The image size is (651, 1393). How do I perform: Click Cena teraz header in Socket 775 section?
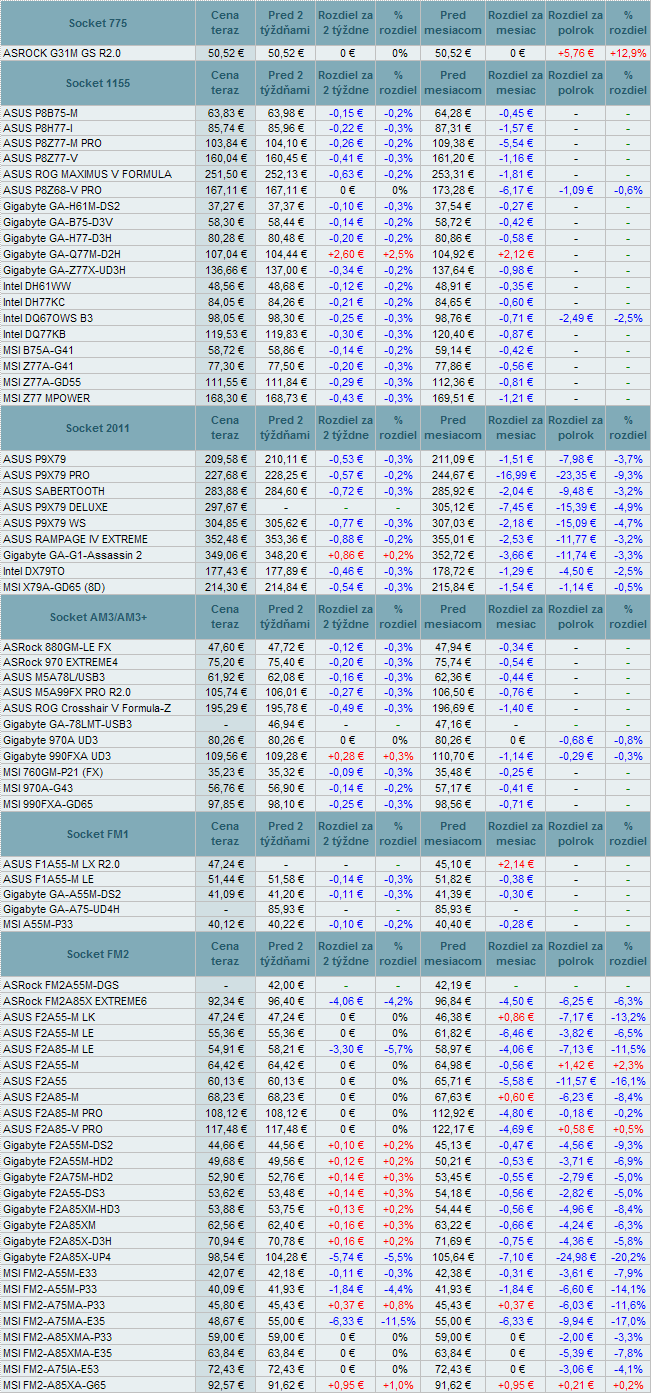point(225,23)
